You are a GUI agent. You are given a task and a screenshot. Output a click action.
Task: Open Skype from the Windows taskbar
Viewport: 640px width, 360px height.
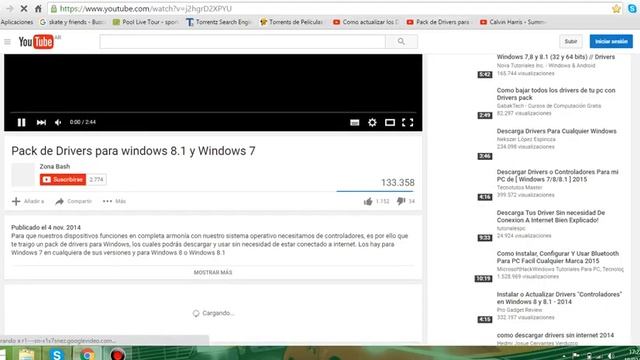tap(57, 354)
